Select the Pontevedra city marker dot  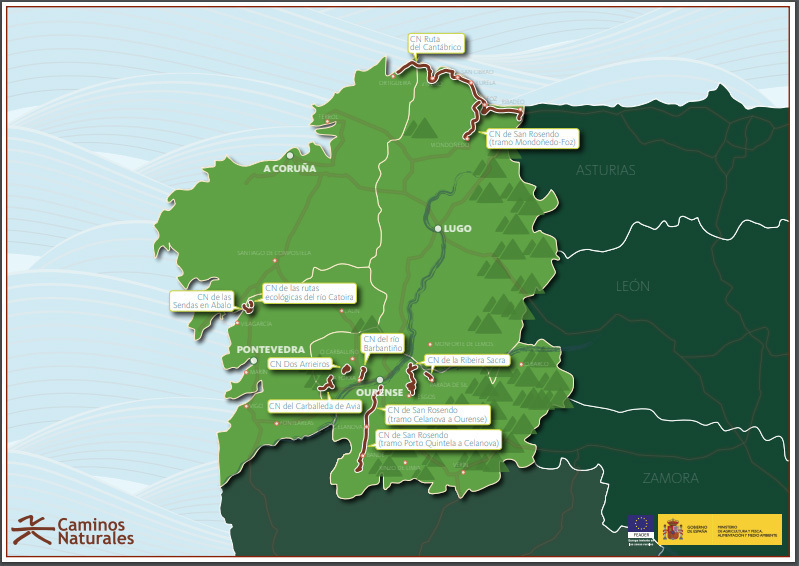254,361
